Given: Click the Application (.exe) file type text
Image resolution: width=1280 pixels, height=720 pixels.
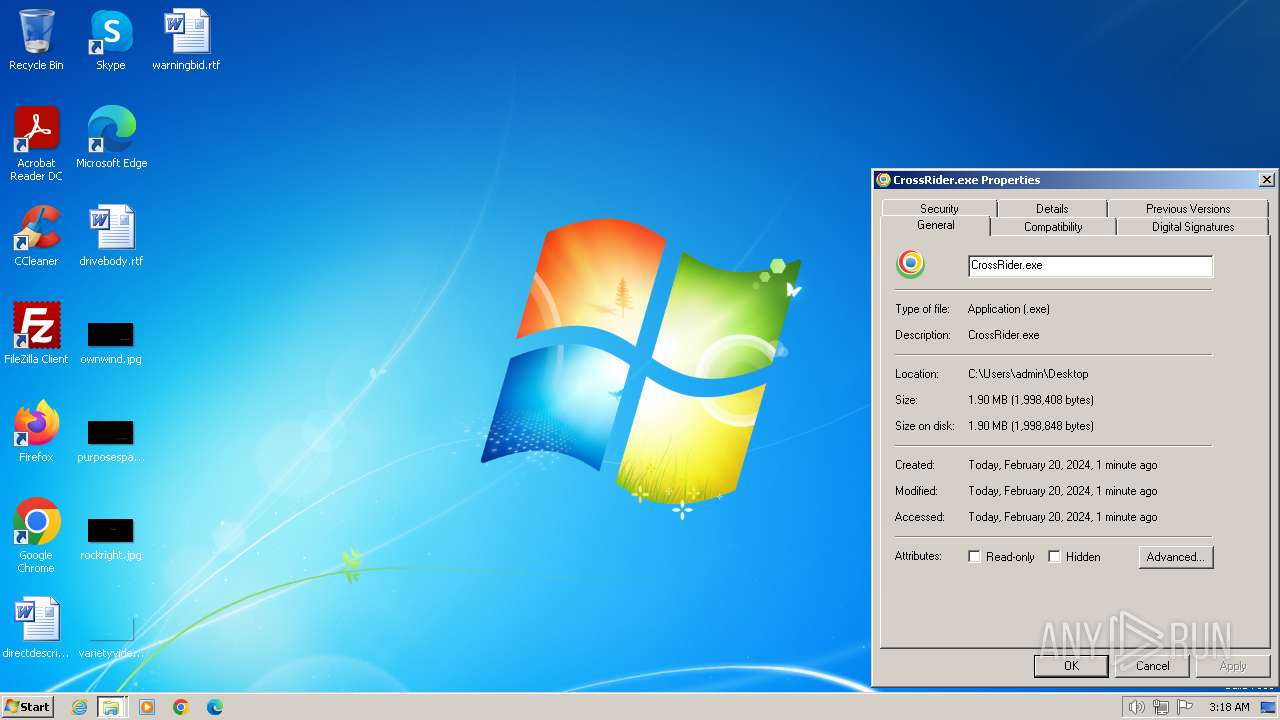Looking at the screenshot, I should pos(1009,309).
